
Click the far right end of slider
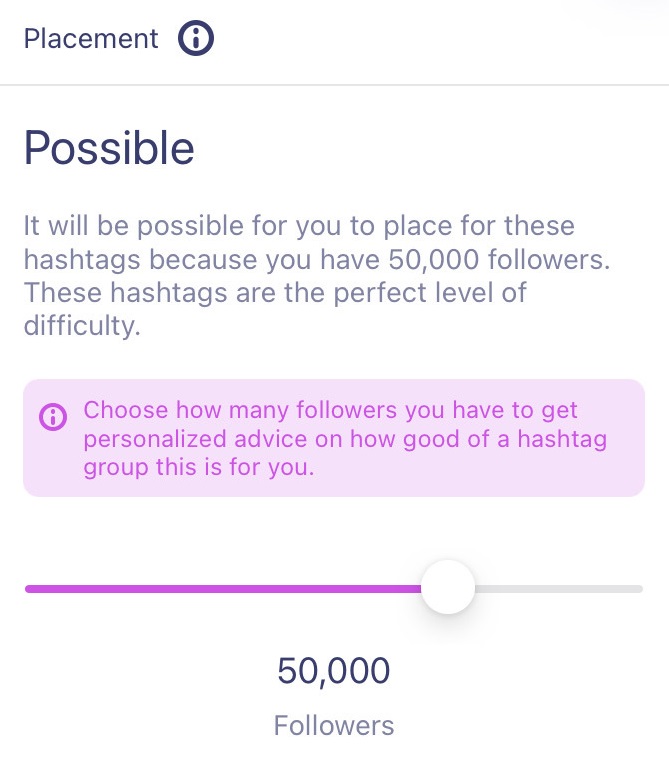(639, 589)
